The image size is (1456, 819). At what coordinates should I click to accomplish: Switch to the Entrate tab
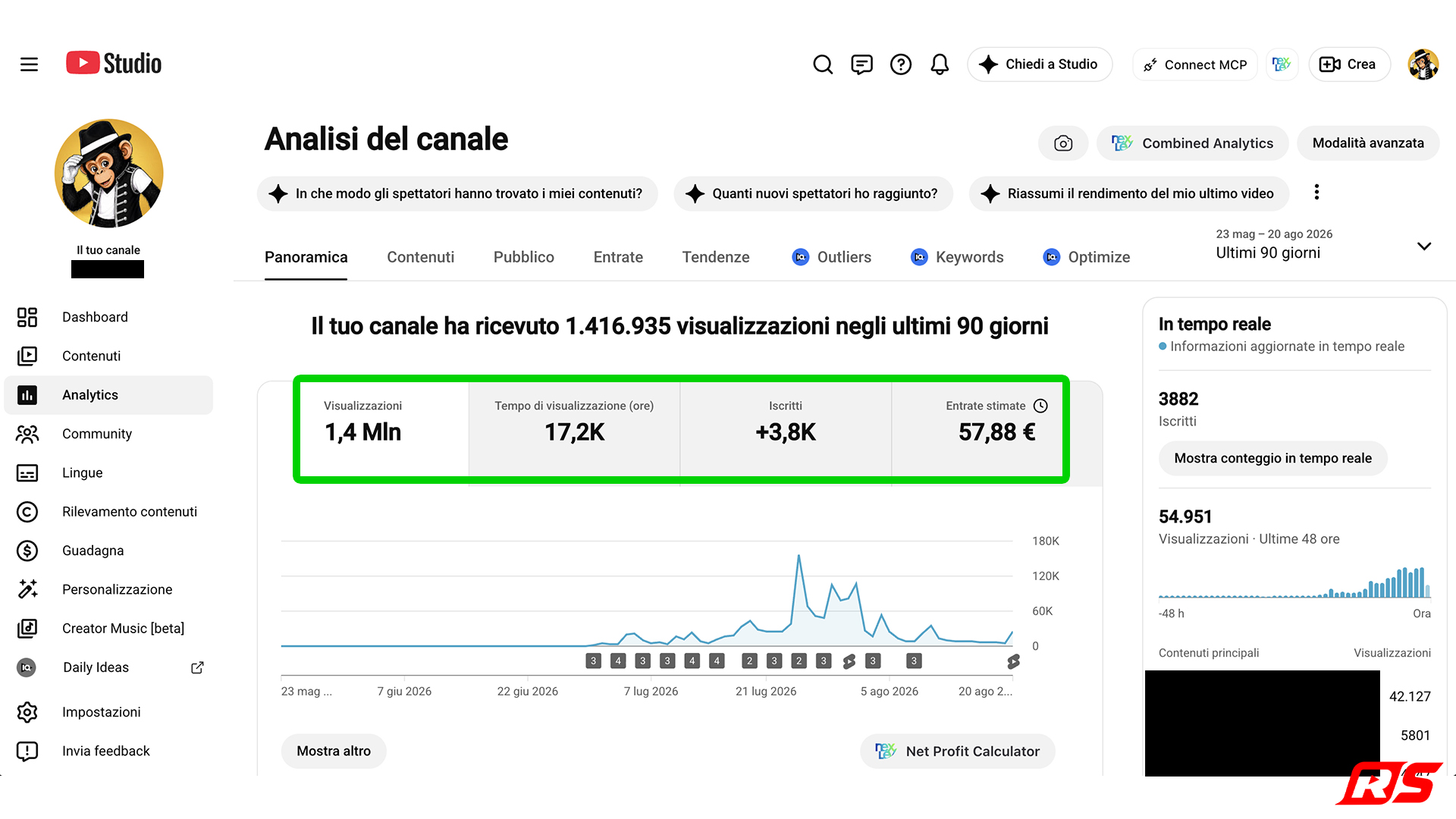618,257
